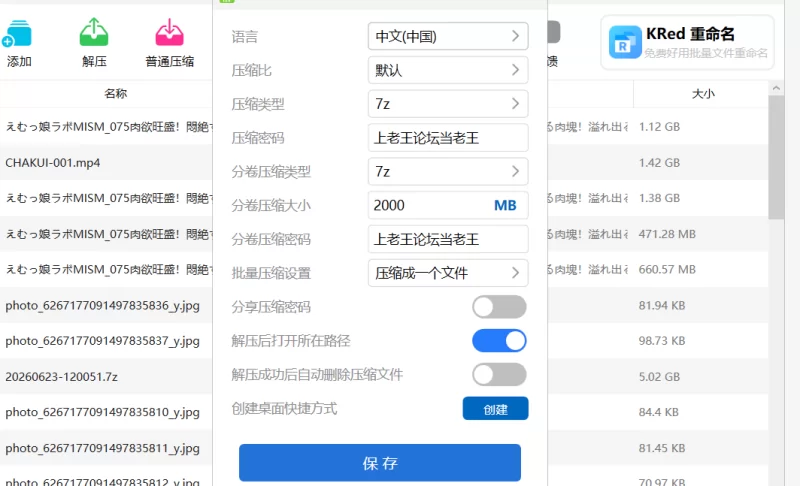Click the 分卷压缩密码 input field
800x486 pixels.
pos(448,239)
